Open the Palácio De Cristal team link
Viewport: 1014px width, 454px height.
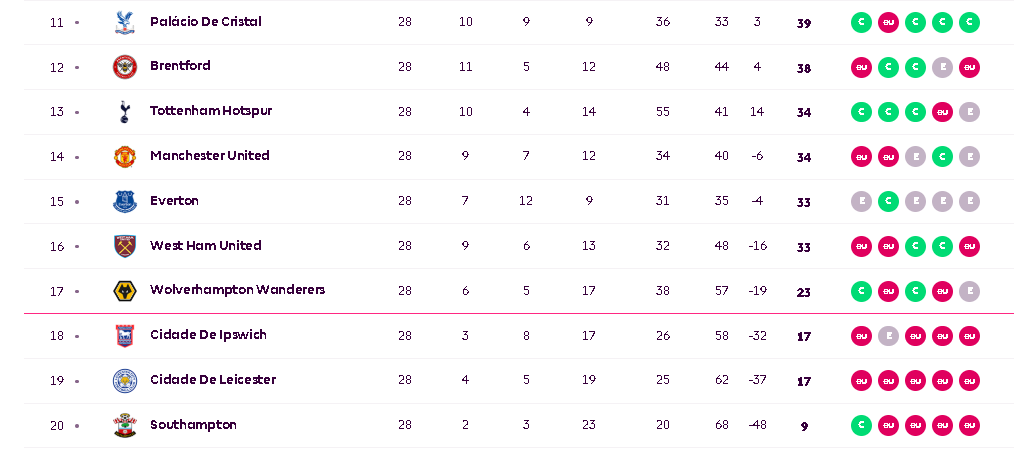(x=205, y=21)
